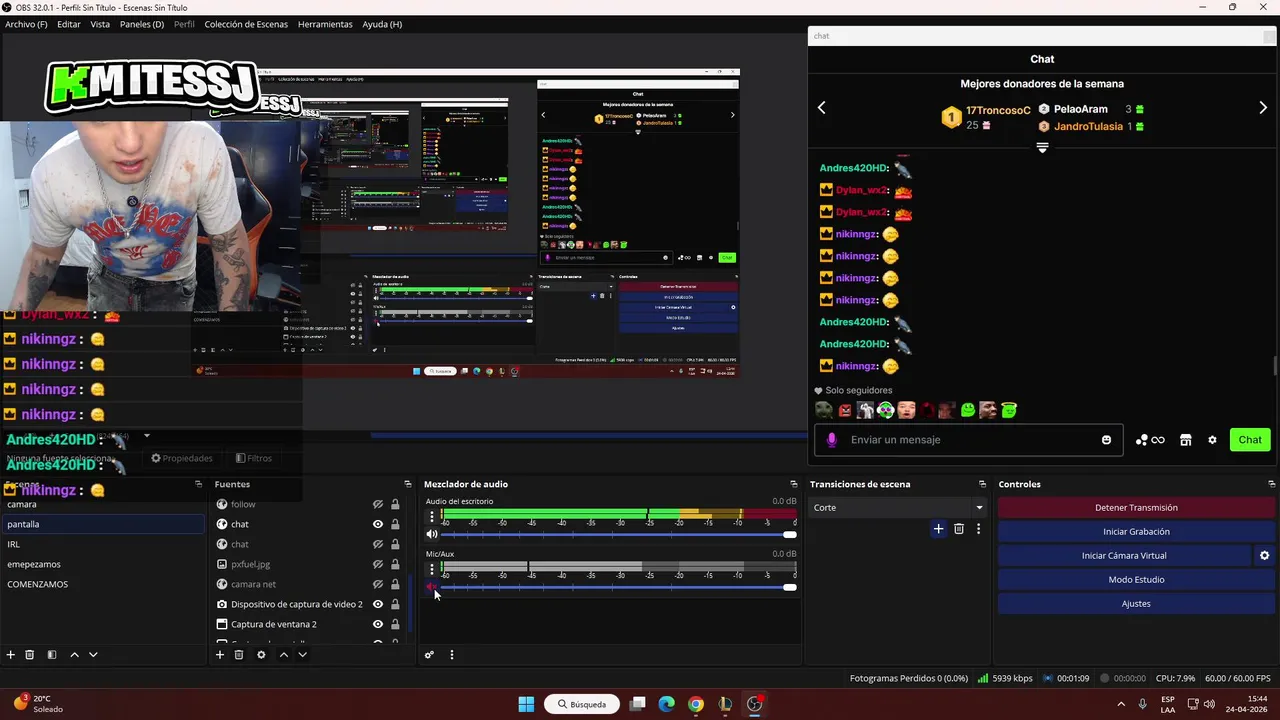Hide Dispositivo de captura de video 2
The height and width of the screenshot is (720, 1280).
pos(378,604)
